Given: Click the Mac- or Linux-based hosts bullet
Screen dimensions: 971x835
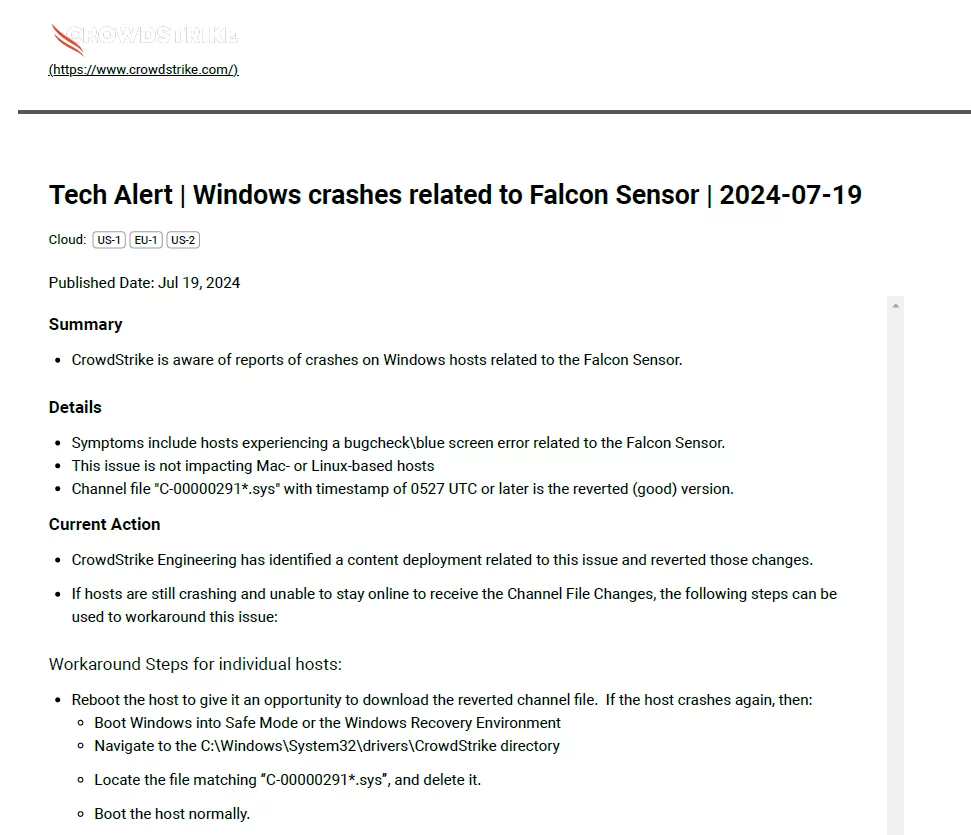Looking at the screenshot, I should 253,466.
